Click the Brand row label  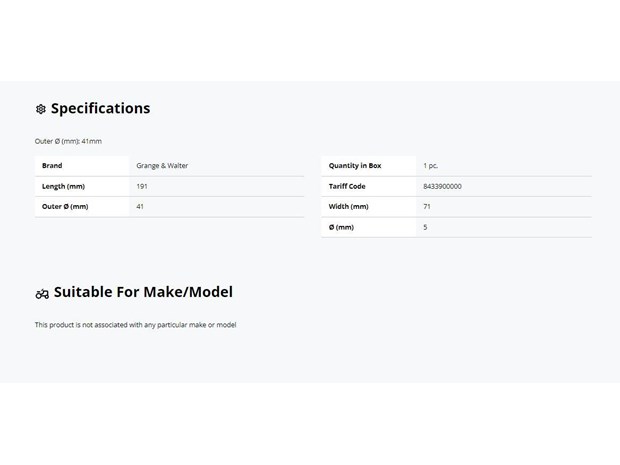click(x=52, y=166)
